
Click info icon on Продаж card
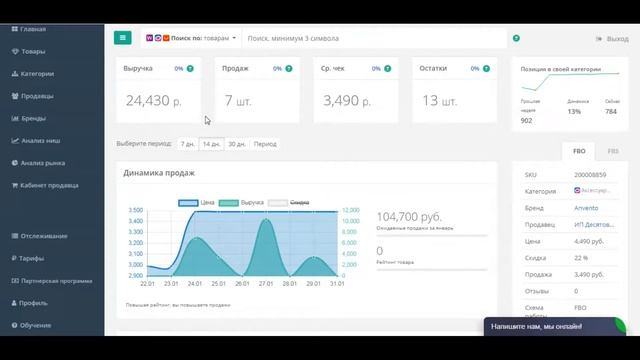pyautogui.click(x=289, y=69)
